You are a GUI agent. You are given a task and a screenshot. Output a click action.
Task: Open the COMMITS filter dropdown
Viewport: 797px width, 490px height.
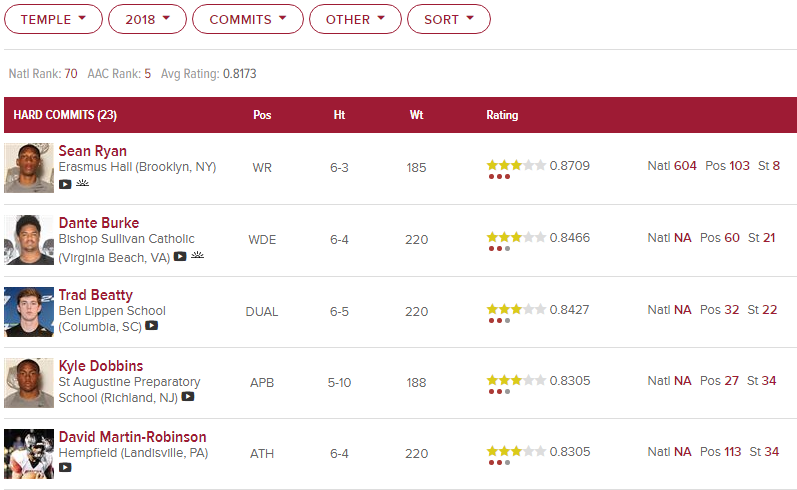248,19
